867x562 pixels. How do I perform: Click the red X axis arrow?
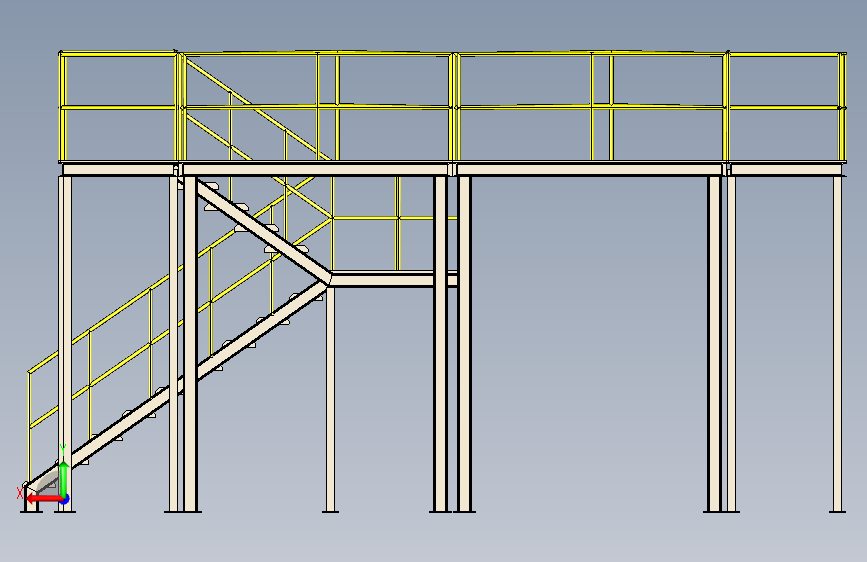[43, 499]
